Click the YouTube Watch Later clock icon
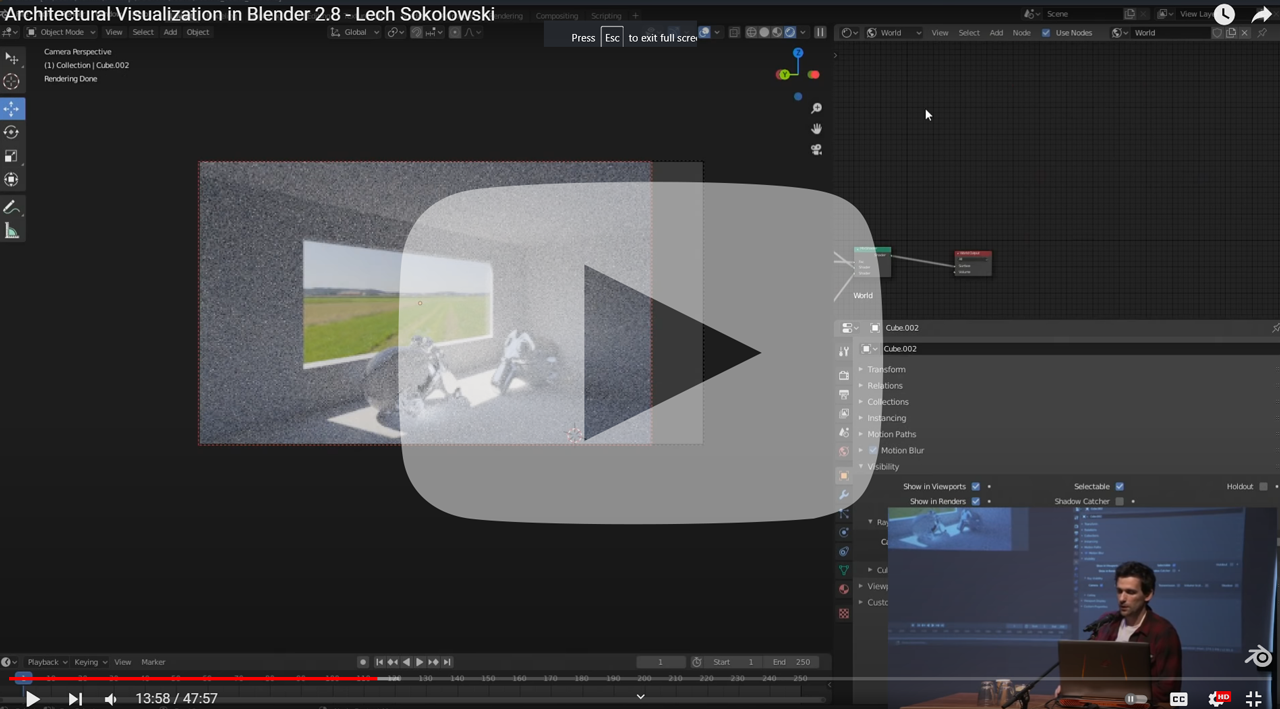1280x709 pixels. (1224, 15)
